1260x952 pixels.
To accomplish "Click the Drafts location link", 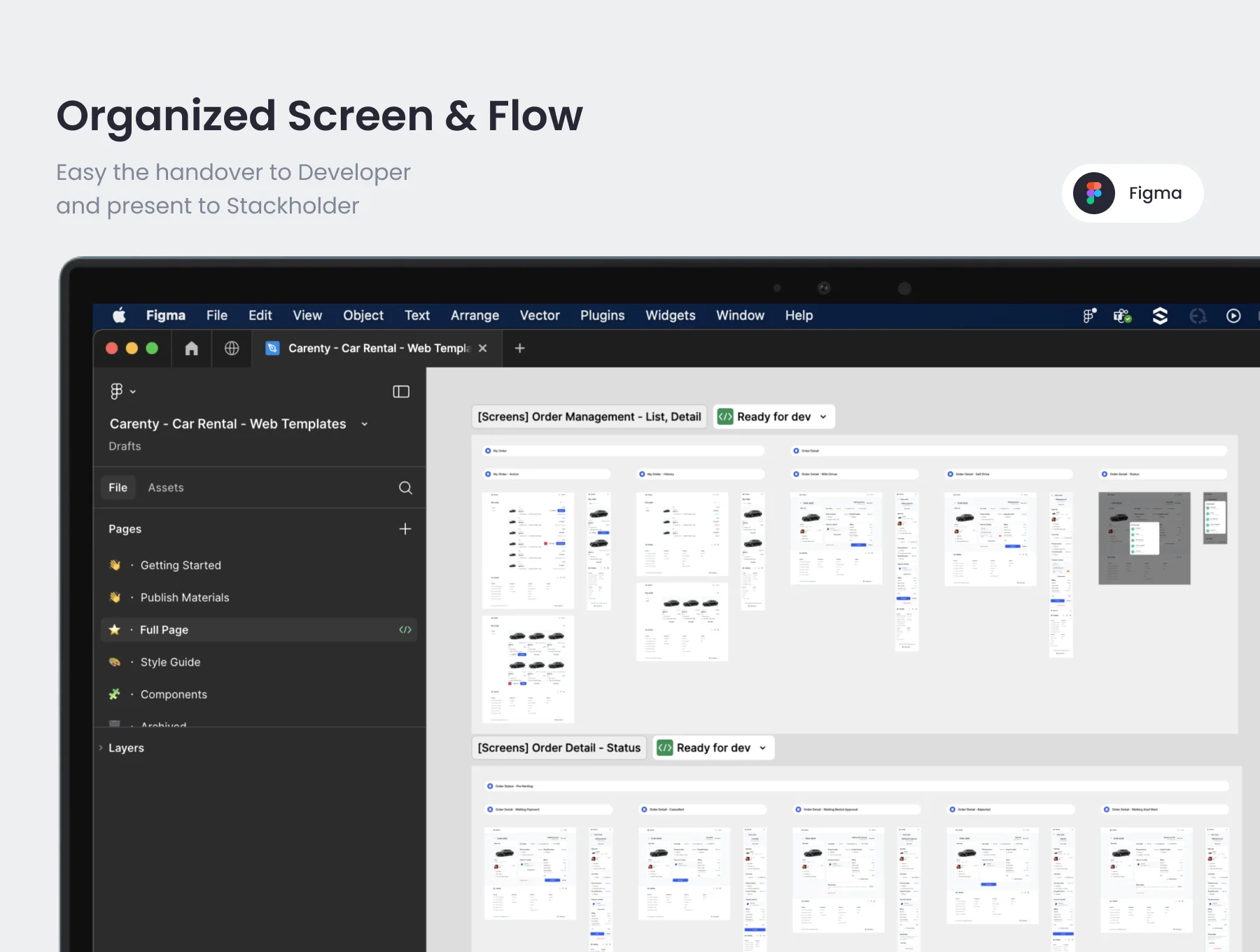I will (125, 447).
